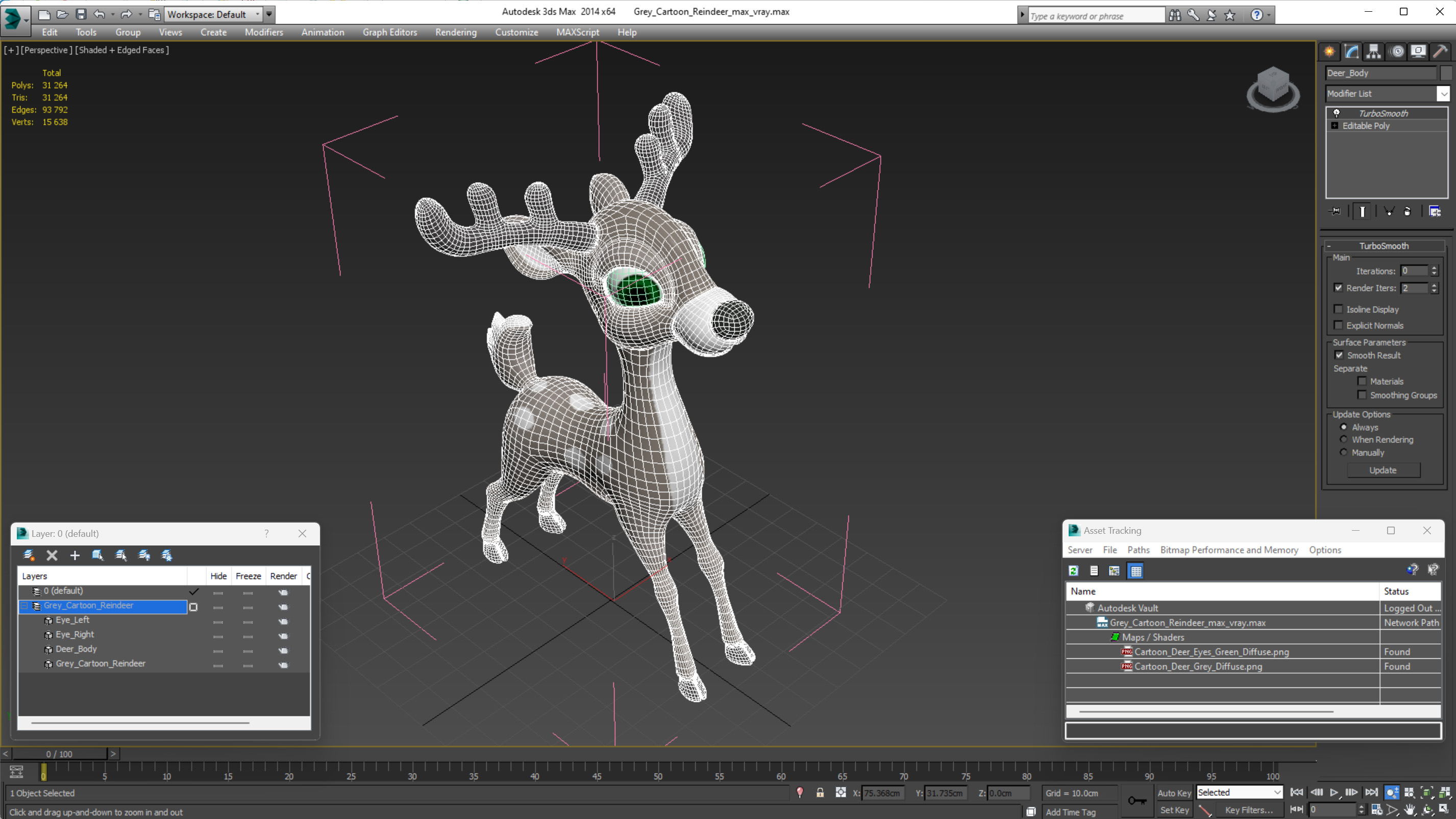
Task: Click the Pin Stack icon
Action: click(1335, 211)
